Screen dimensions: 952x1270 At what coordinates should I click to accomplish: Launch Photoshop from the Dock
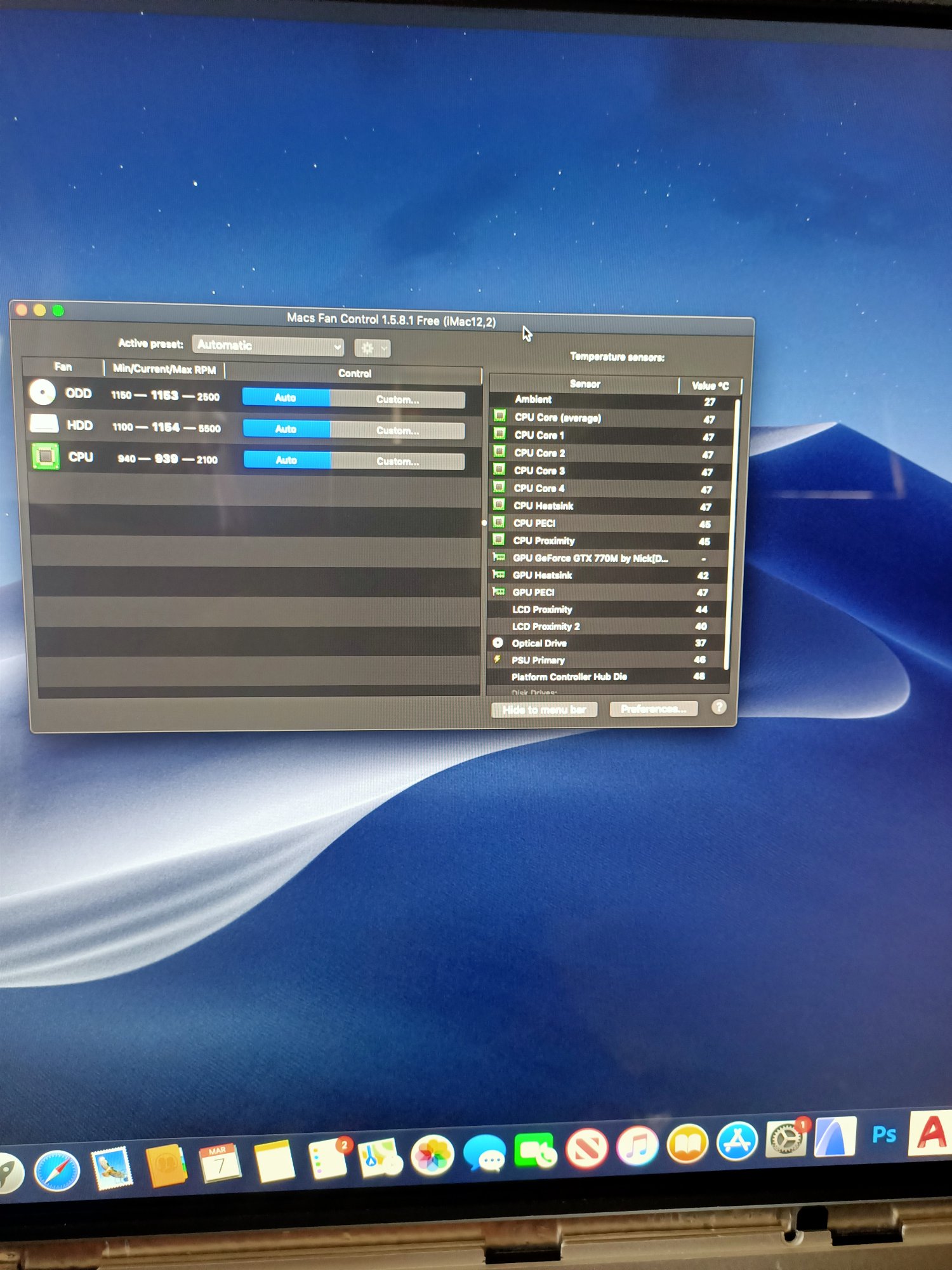click(x=884, y=1134)
